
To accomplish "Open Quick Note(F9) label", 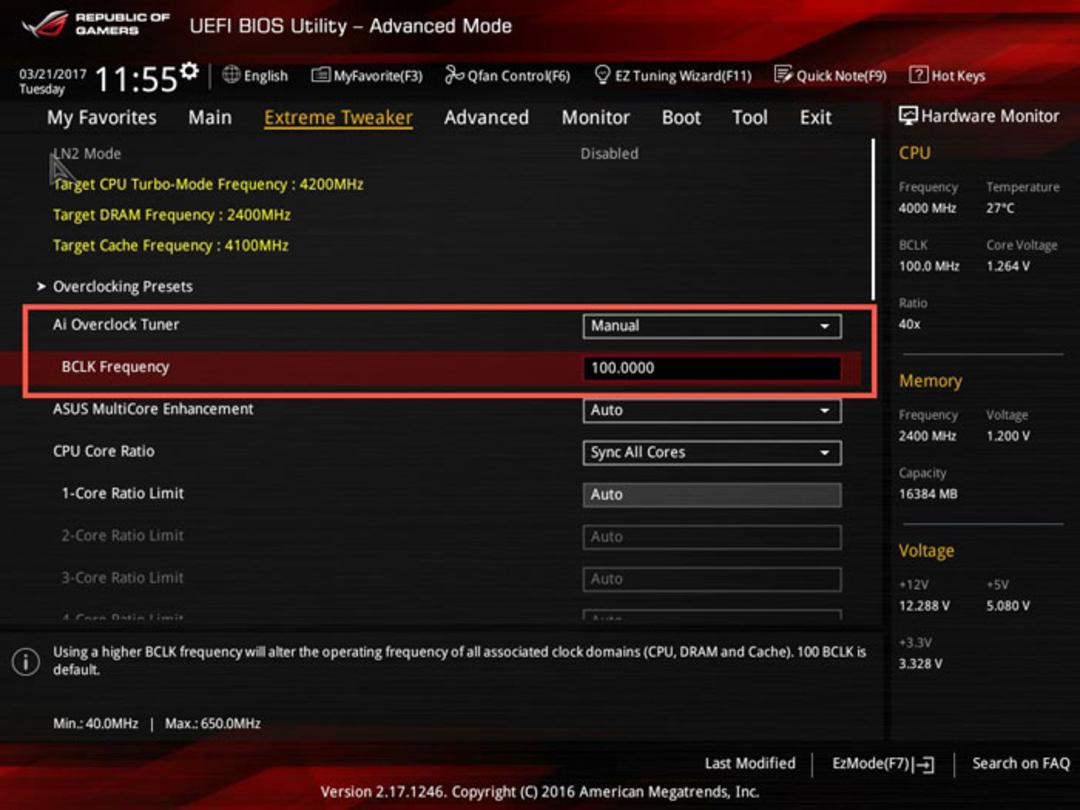I will [x=842, y=76].
